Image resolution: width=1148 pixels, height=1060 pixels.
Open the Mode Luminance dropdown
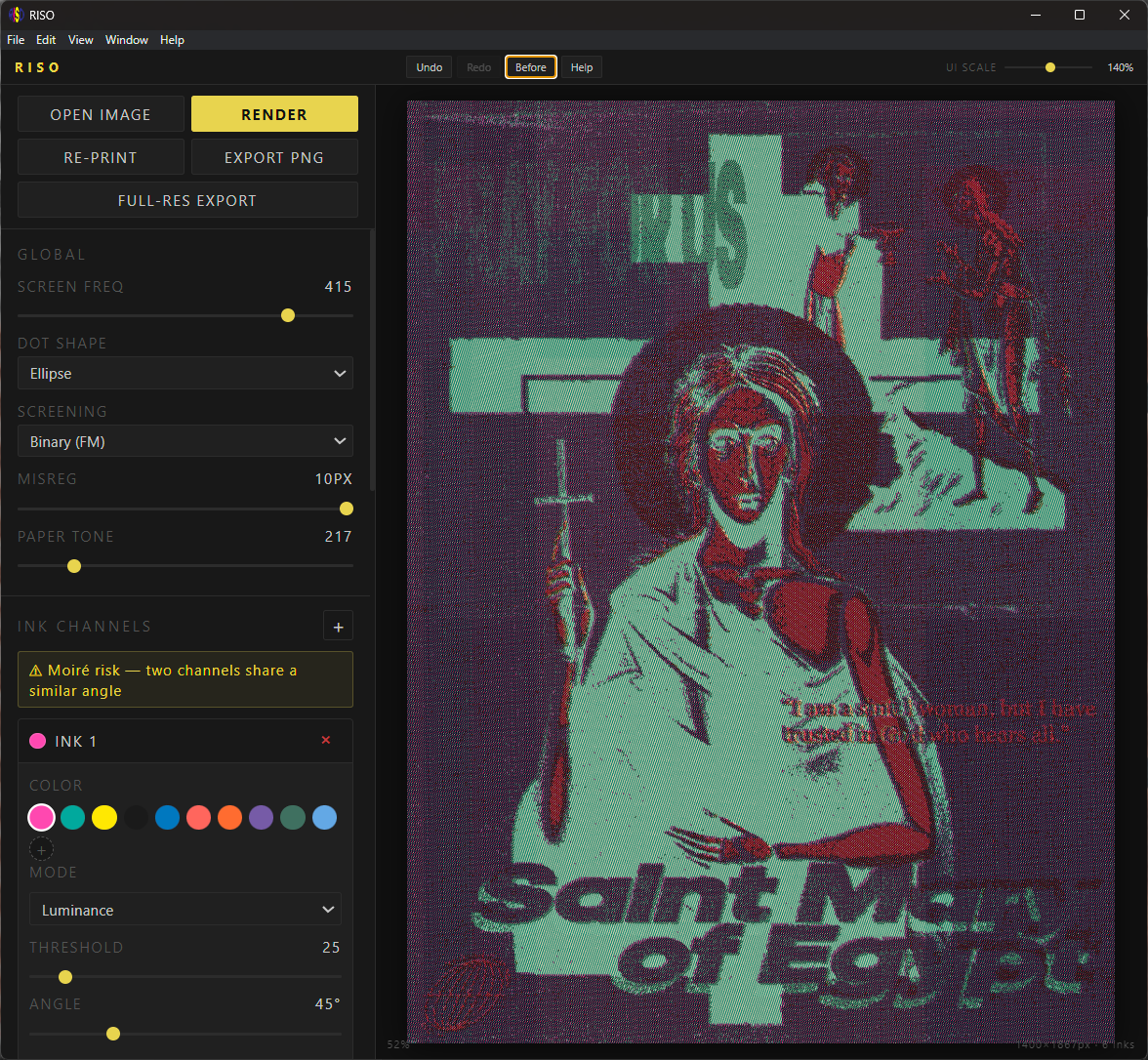click(x=185, y=910)
